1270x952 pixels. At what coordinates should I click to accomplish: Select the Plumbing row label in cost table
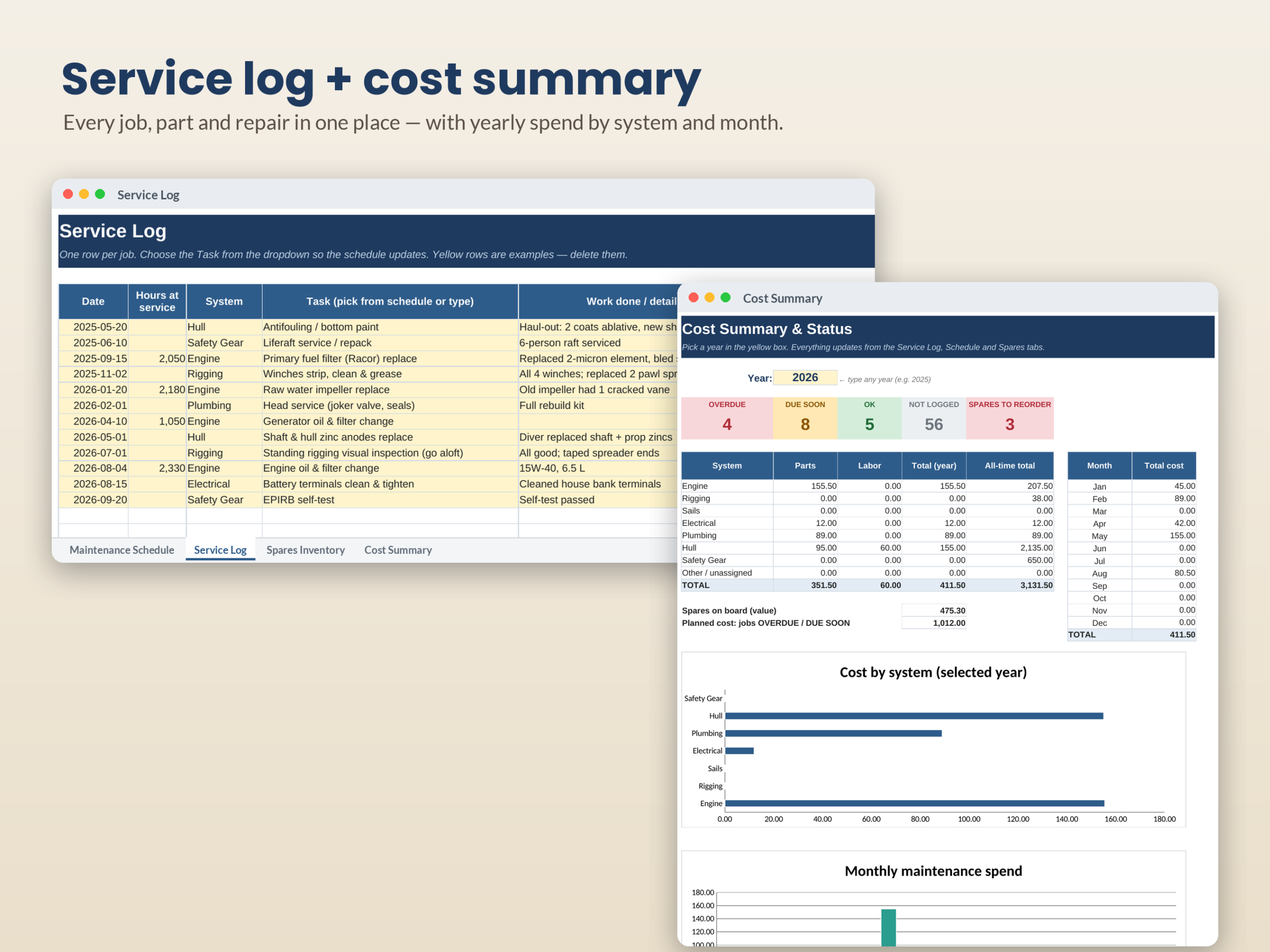pyautogui.click(x=727, y=535)
